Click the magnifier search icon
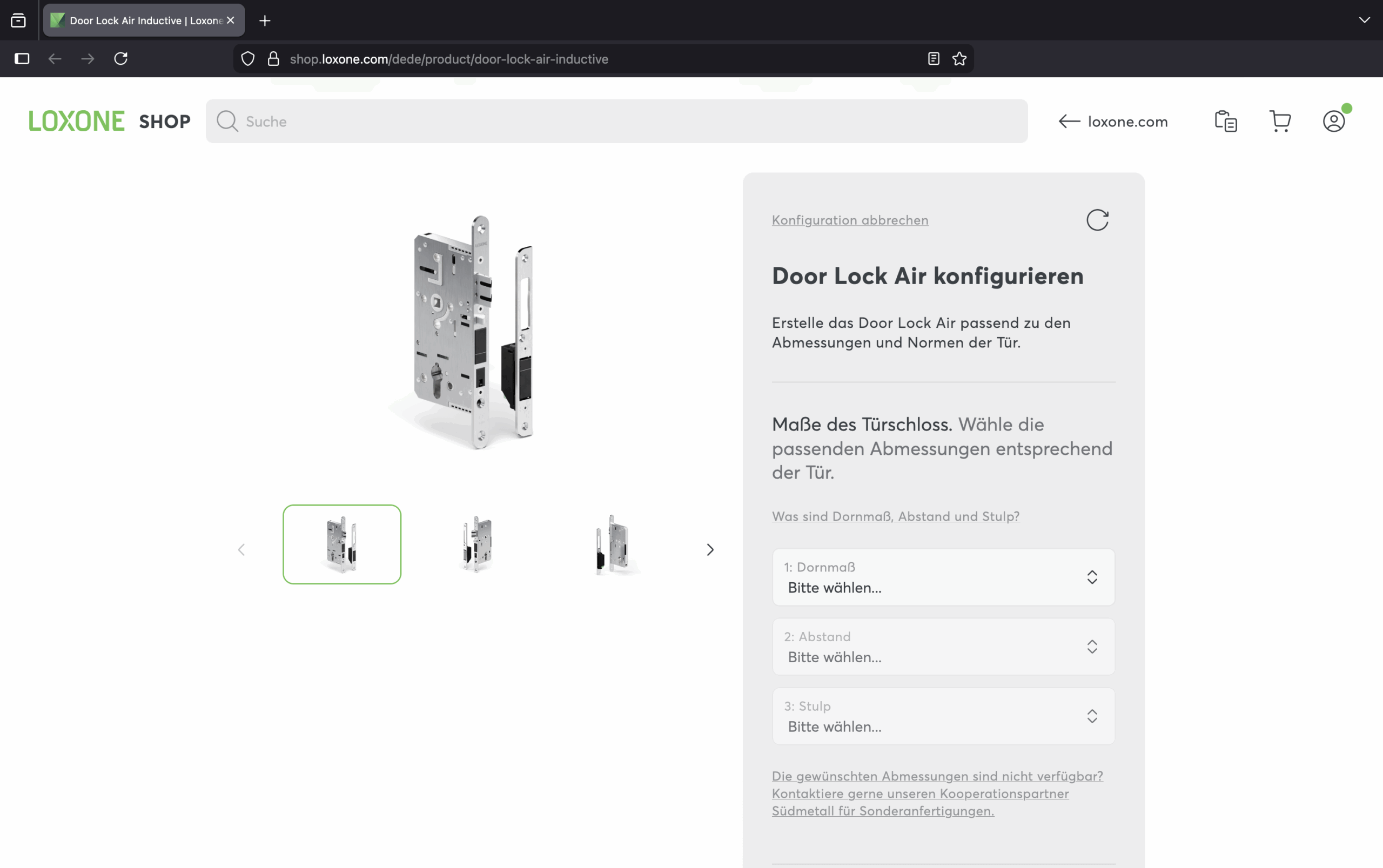 click(227, 121)
